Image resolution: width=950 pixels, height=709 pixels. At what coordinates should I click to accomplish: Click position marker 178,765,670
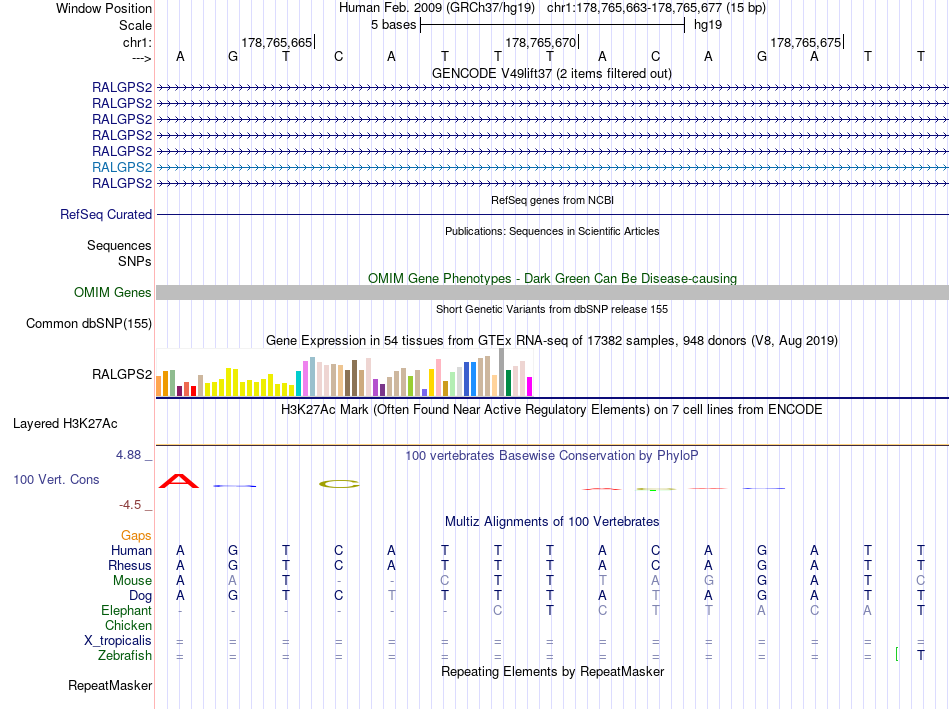(x=541, y=42)
